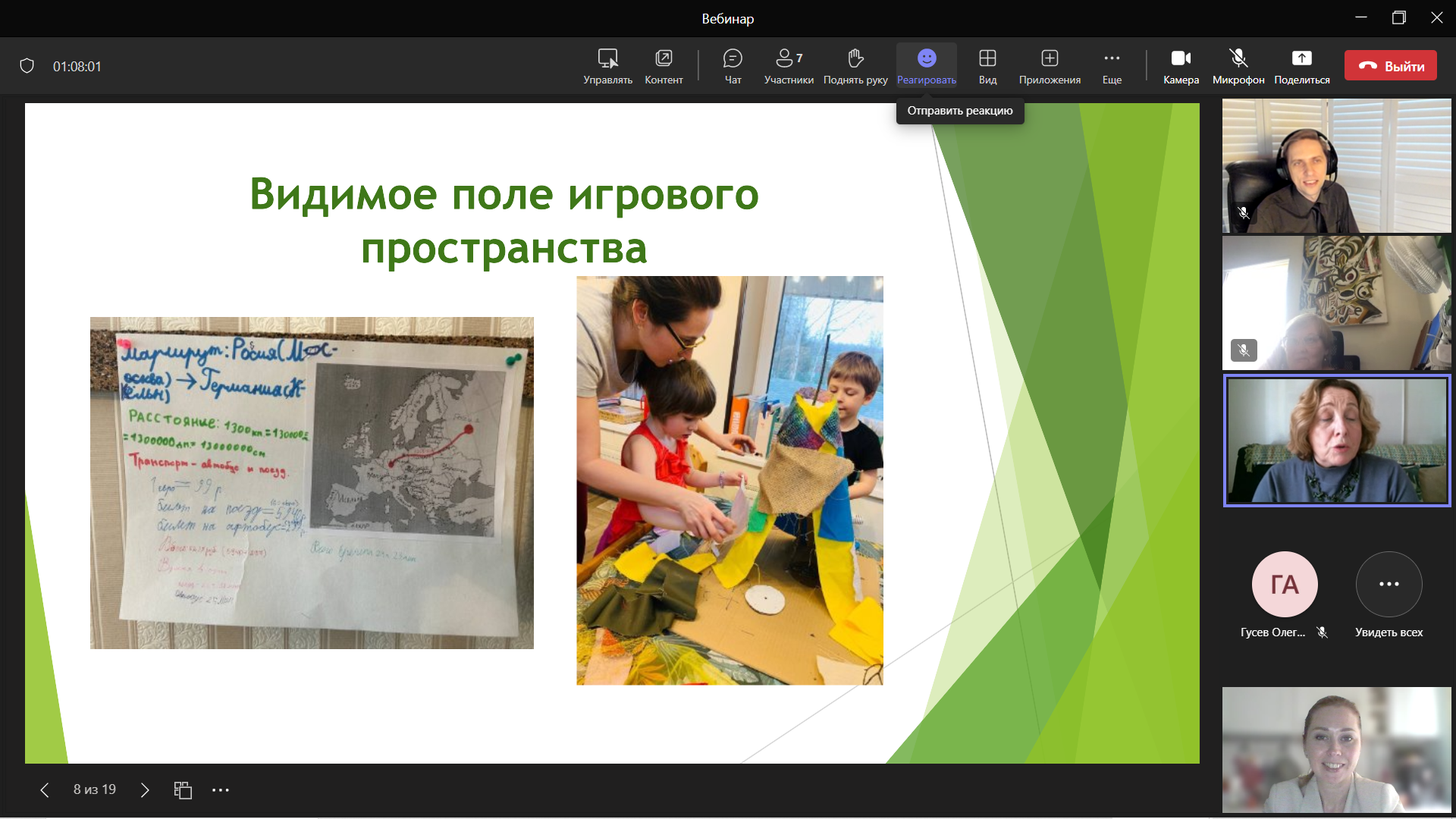Leave the meeting with Выйти
1456x819 pixels.
pyautogui.click(x=1390, y=65)
